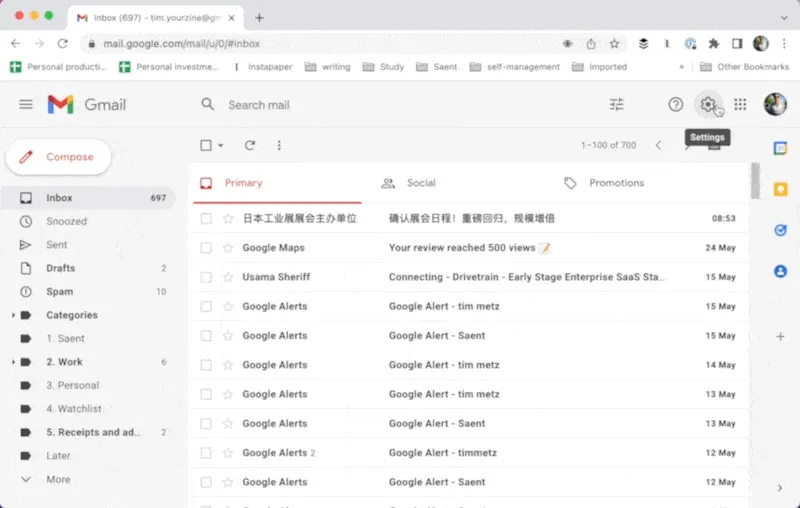Check Google Alert timmetz 12 May checkbox
800x508 pixels.
pyautogui.click(x=206, y=453)
